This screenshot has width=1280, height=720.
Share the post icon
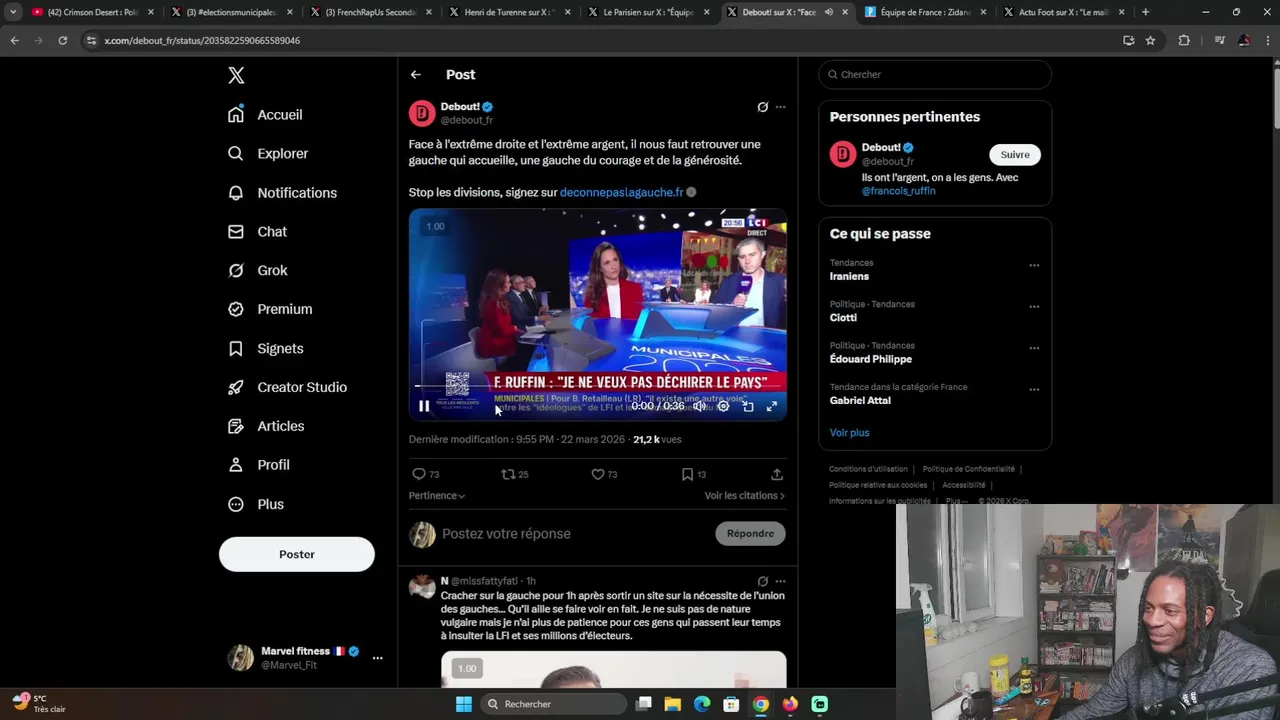click(x=777, y=474)
